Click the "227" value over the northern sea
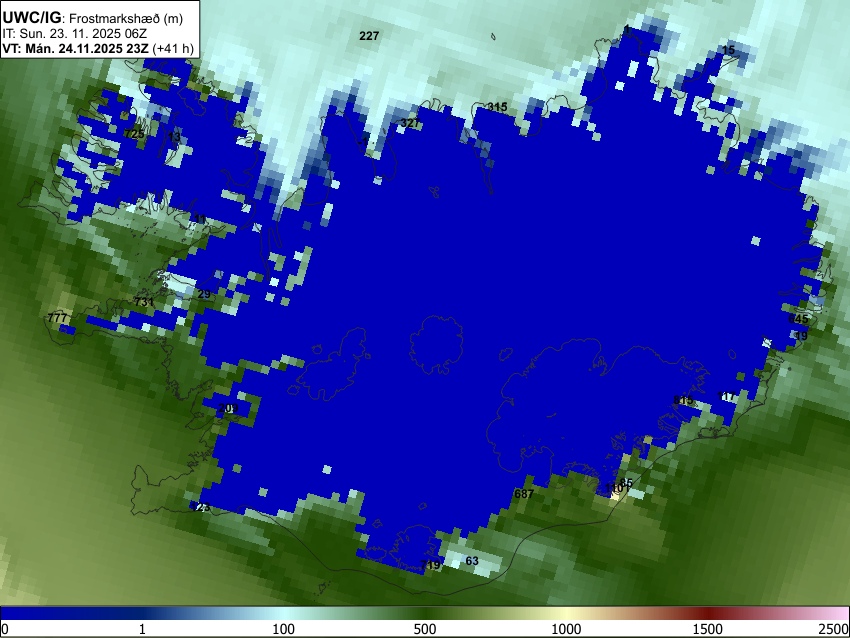The image size is (850, 638). (x=369, y=36)
